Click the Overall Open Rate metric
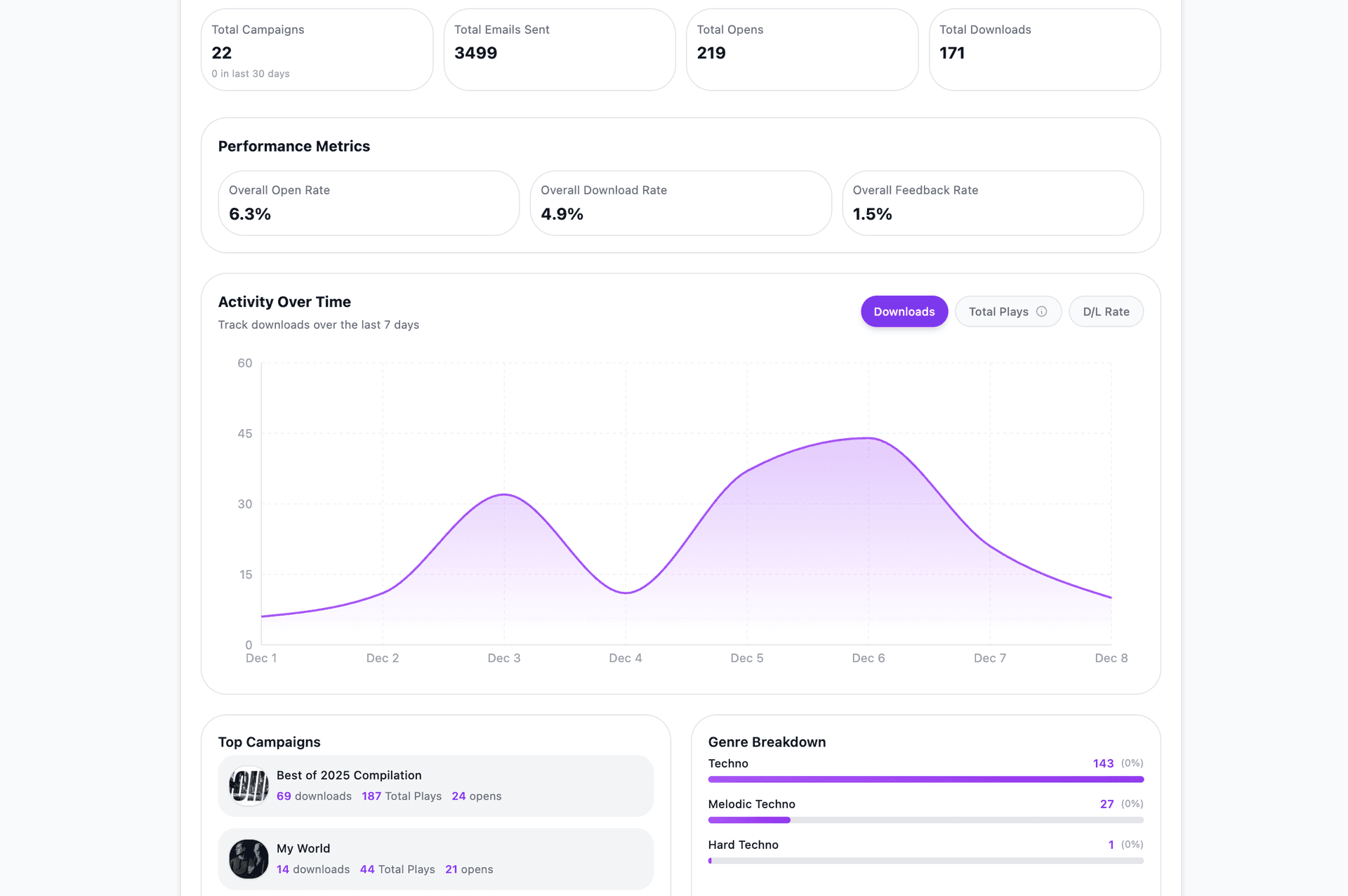This screenshot has width=1348, height=896. tap(368, 203)
